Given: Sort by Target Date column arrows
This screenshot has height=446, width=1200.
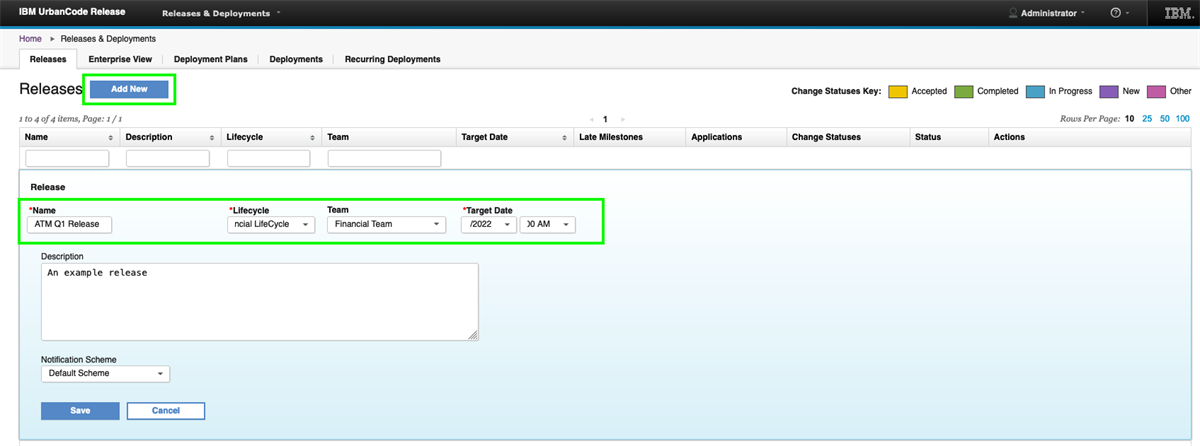Looking at the screenshot, I should point(563,137).
